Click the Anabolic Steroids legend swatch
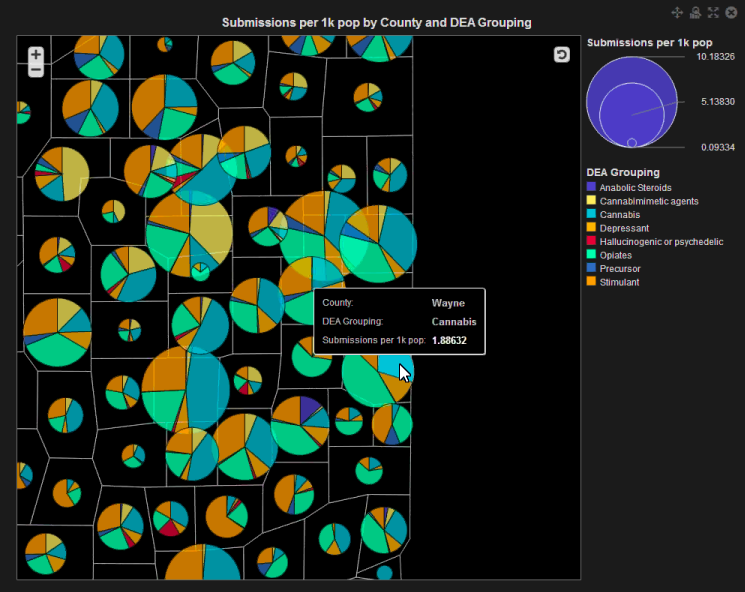 [592, 188]
